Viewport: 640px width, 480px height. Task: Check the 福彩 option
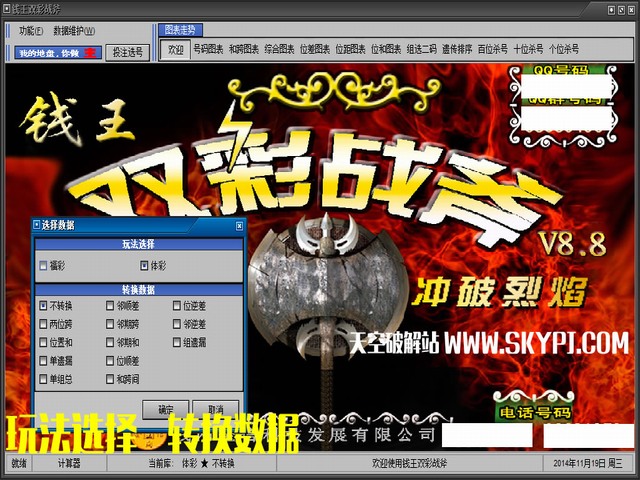pos(43,266)
